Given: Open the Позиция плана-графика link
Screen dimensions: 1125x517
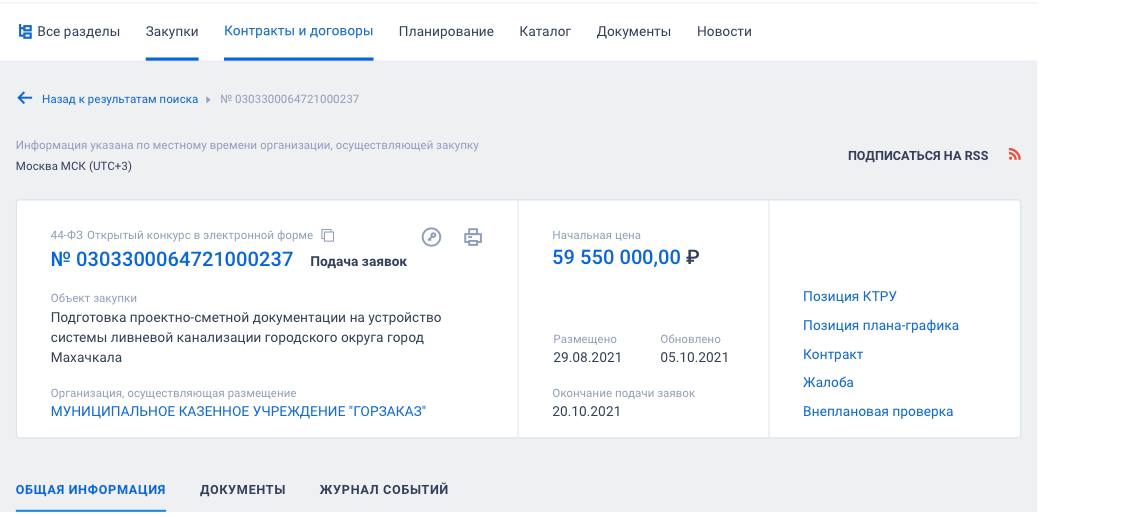Looking at the screenshot, I should pyautogui.click(x=880, y=326).
